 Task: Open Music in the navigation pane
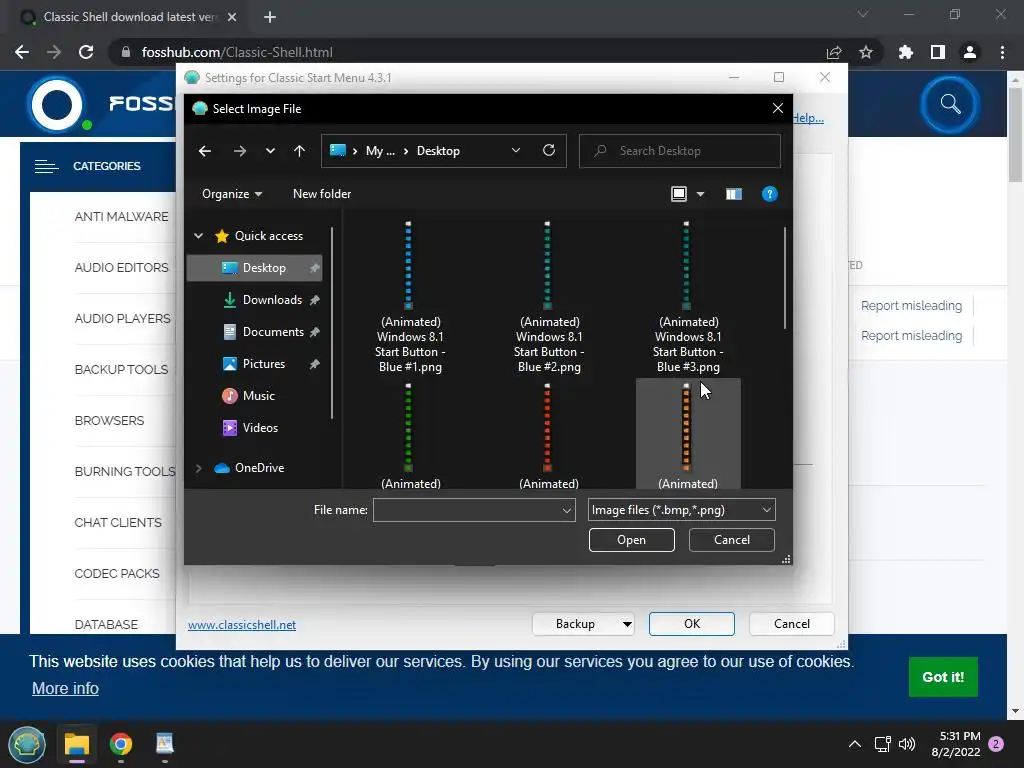[x=259, y=396]
